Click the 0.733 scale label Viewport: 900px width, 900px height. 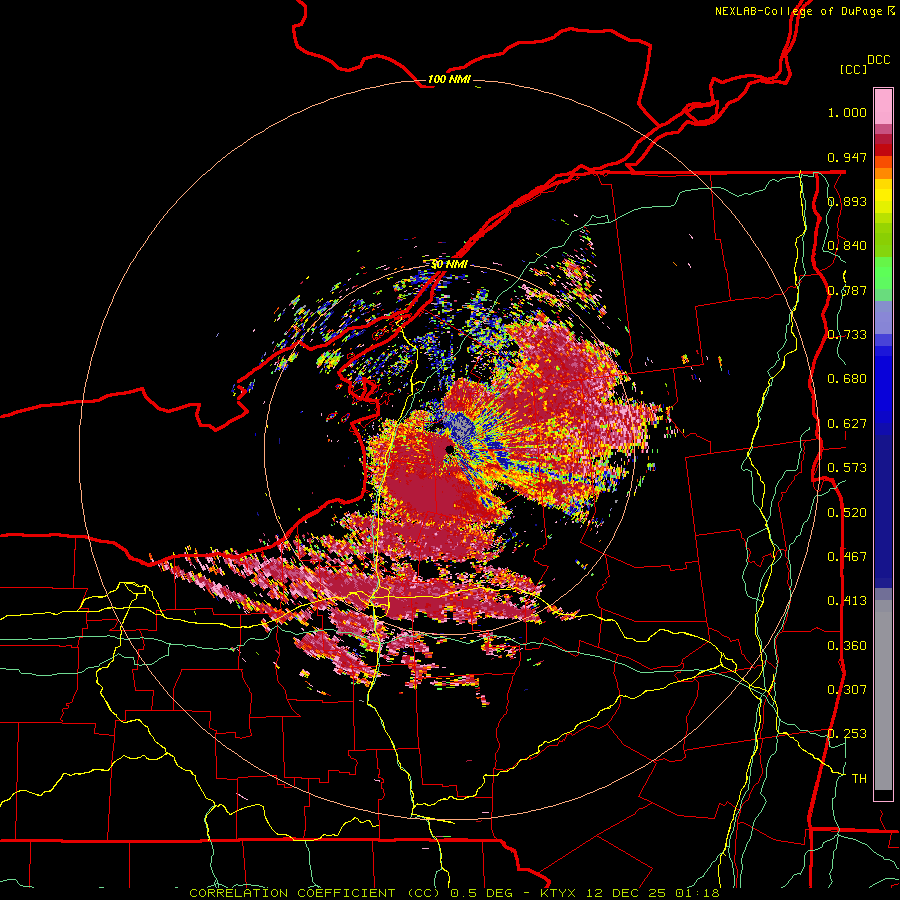click(847, 335)
